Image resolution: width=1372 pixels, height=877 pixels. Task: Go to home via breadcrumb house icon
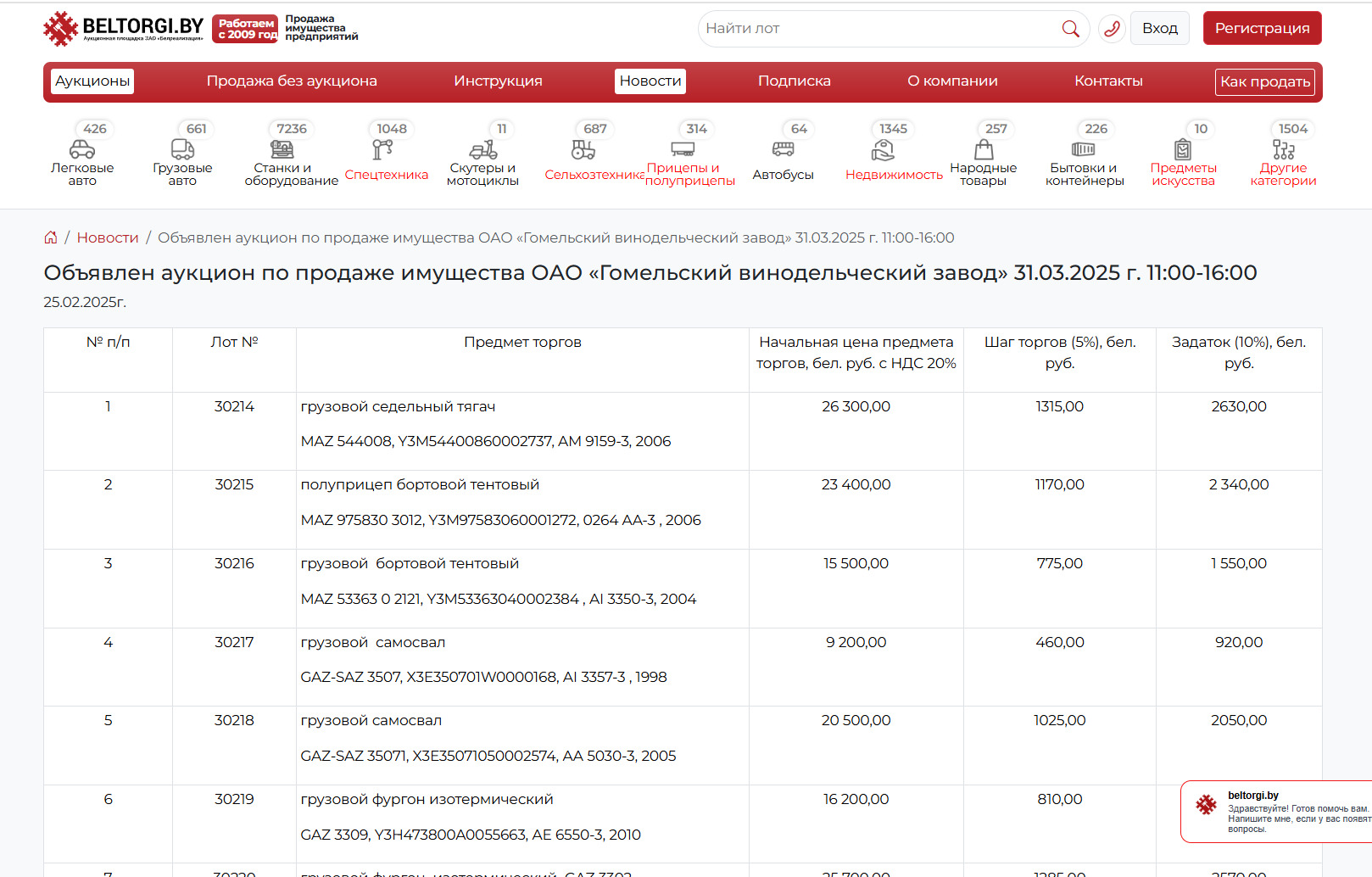(51, 237)
